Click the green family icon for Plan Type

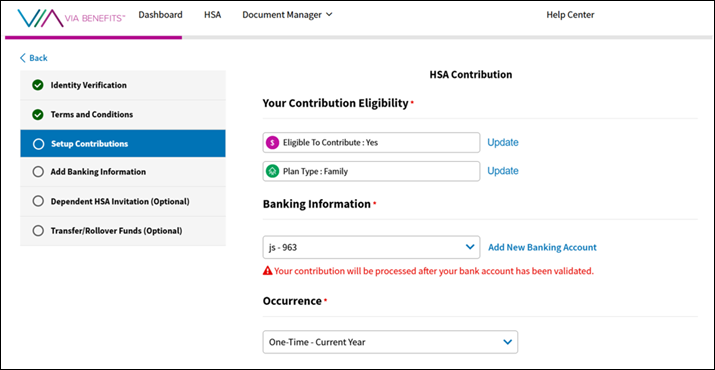point(272,172)
